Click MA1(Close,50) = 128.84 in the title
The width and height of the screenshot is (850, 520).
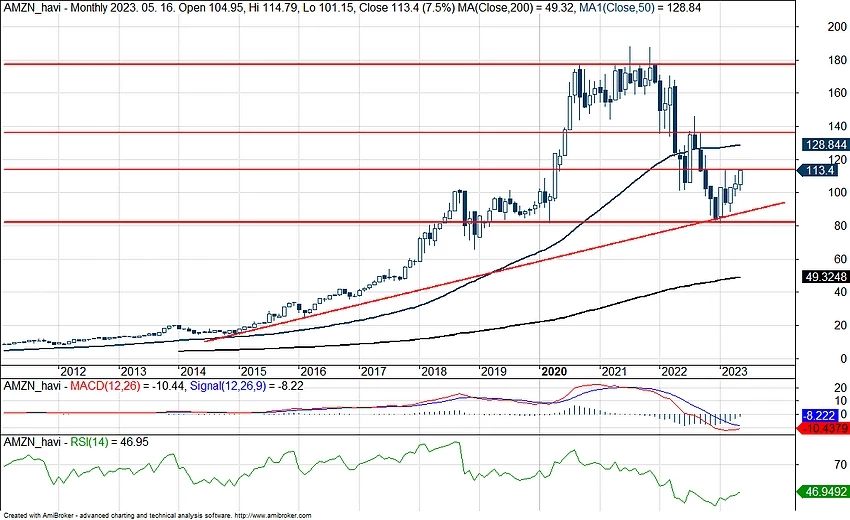640,8
